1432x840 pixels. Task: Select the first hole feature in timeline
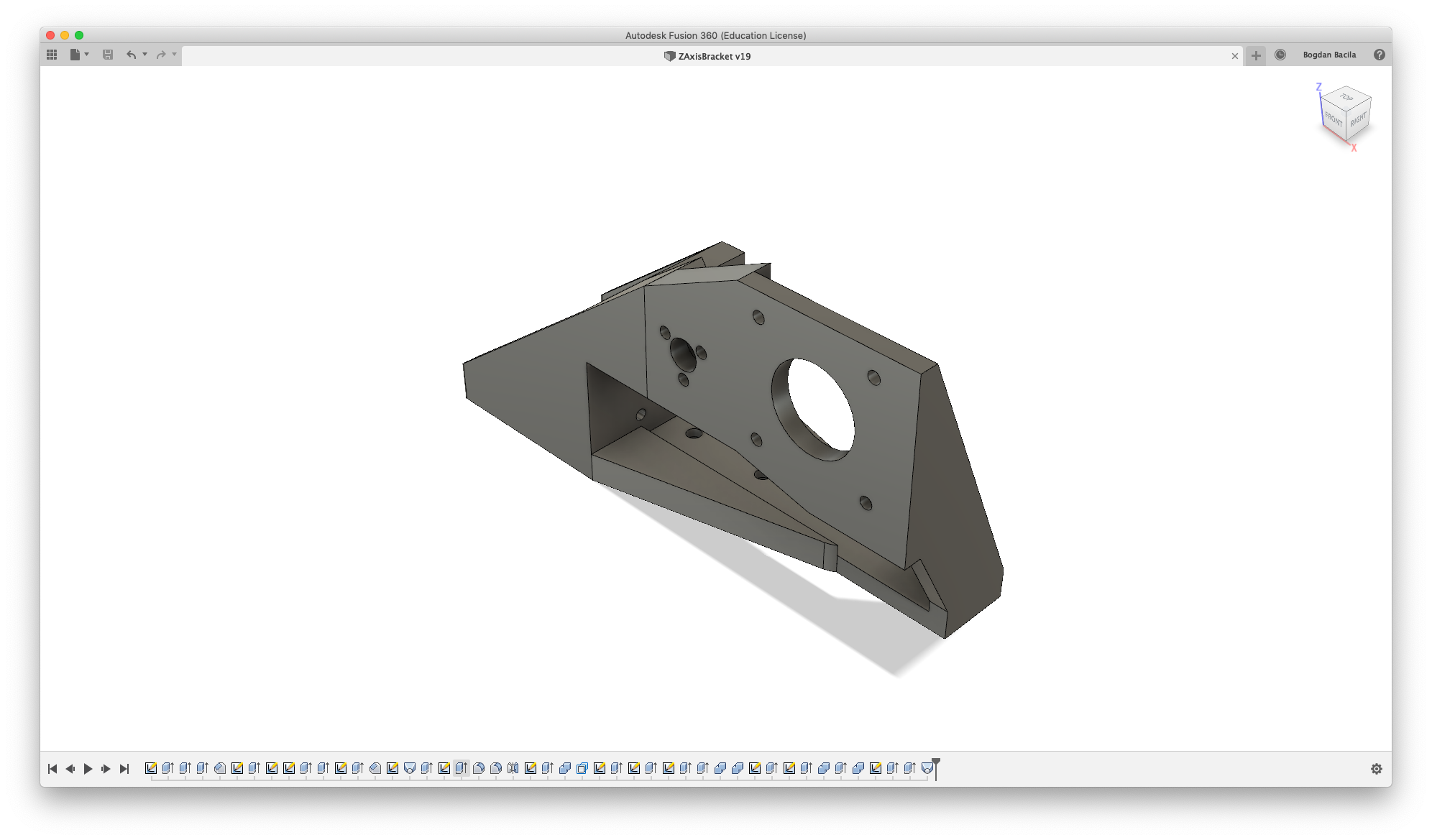click(410, 768)
